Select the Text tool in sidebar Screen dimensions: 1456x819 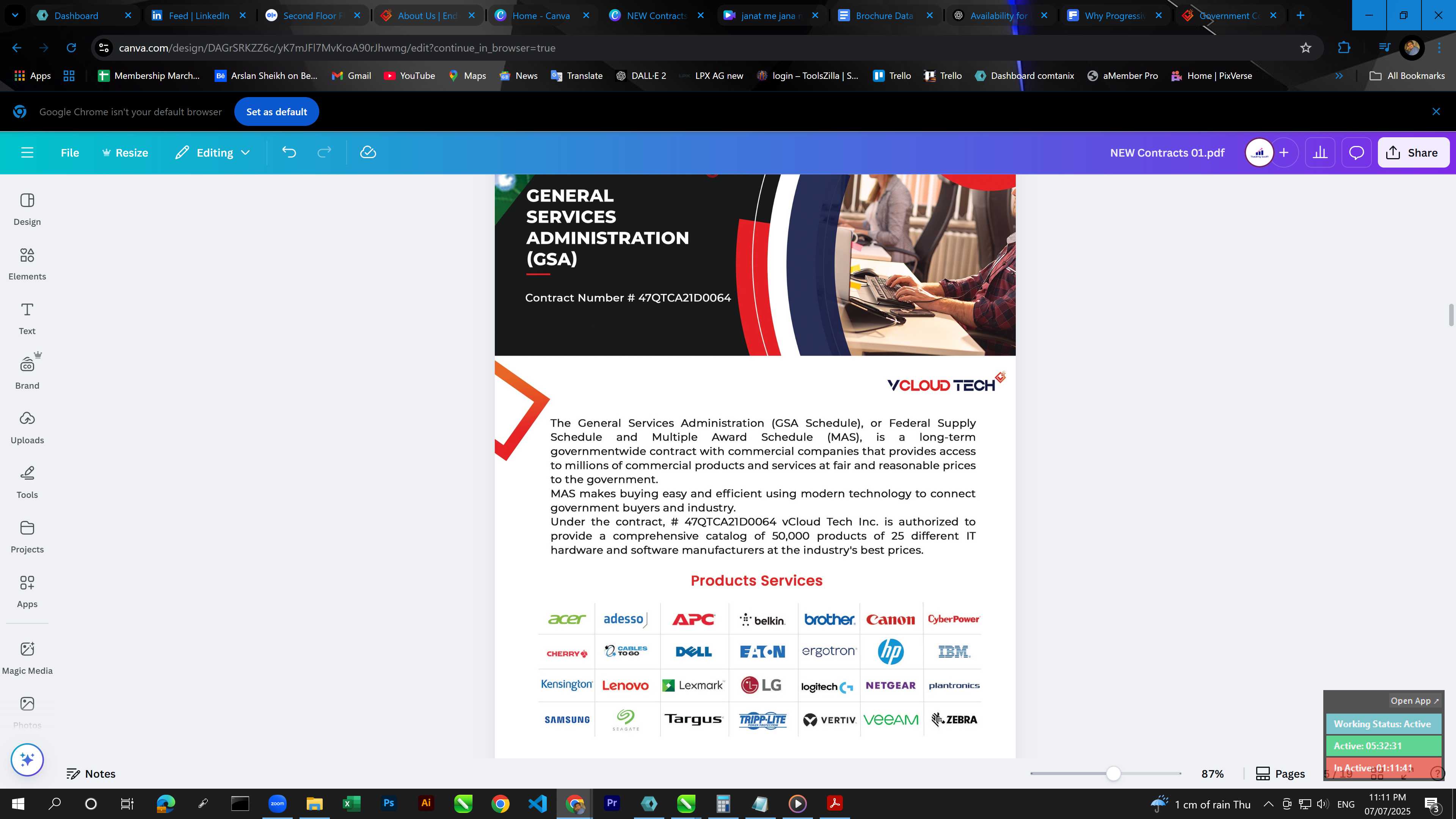coord(27,319)
